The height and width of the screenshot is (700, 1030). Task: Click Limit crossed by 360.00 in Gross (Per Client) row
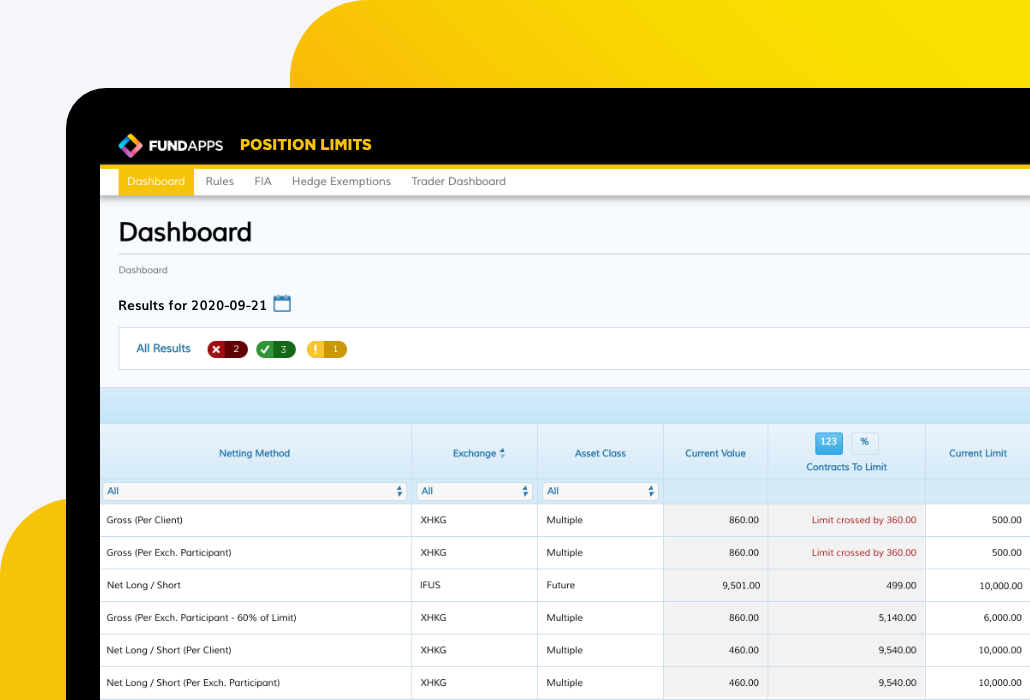point(864,520)
